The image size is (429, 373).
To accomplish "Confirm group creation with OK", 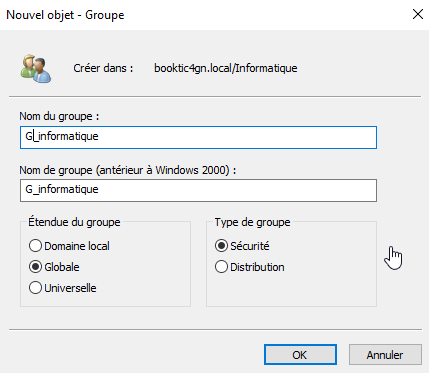I will 300,355.
